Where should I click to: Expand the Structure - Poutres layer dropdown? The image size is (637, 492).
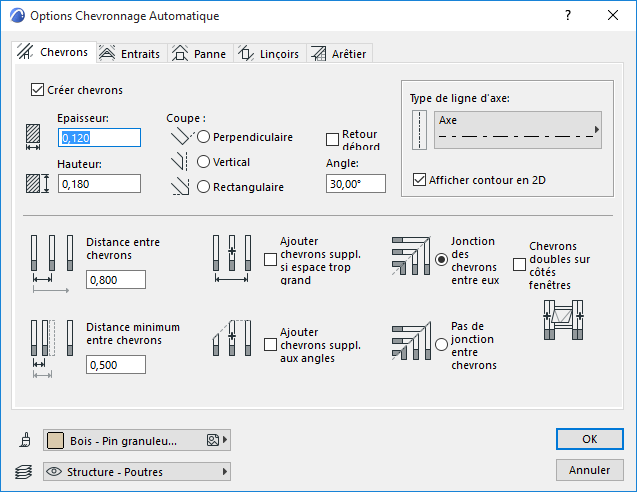pyautogui.click(x=136, y=471)
